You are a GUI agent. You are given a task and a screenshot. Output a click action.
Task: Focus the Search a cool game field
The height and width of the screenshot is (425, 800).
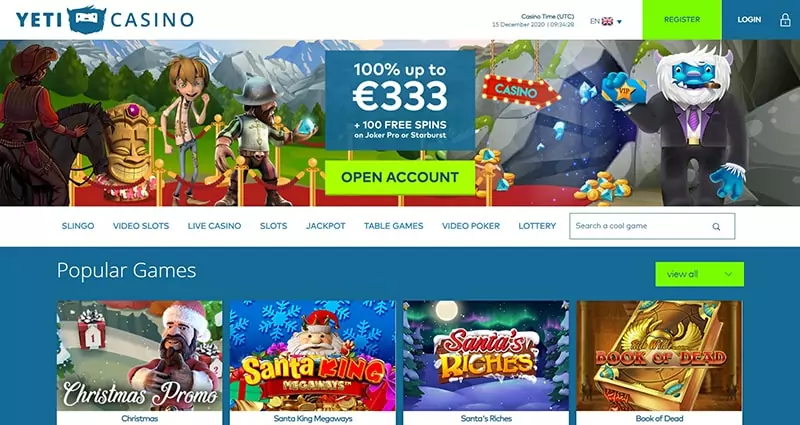pyautogui.click(x=652, y=226)
